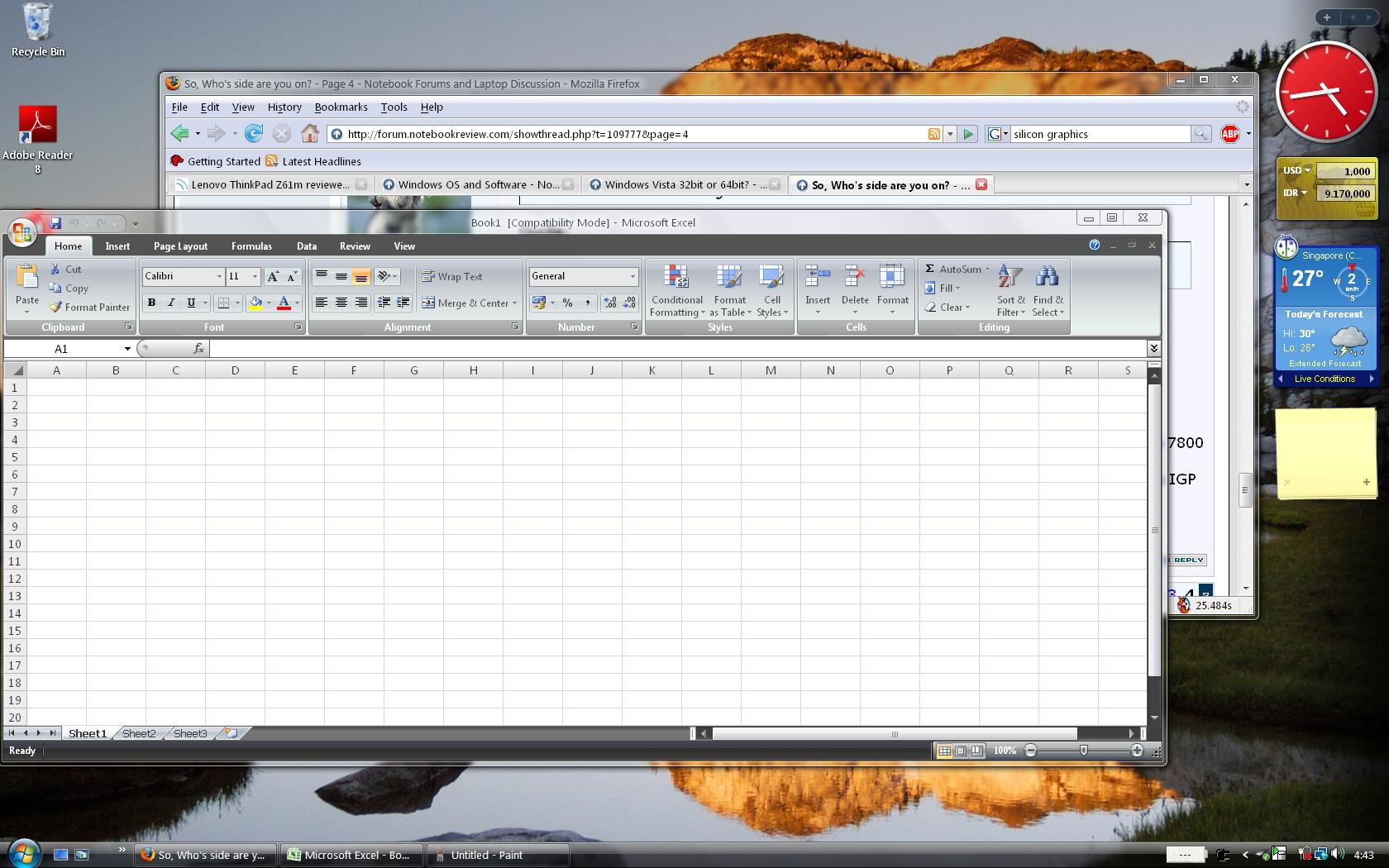Open Untitled - Paint from the taskbar
This screenshot has width=1389, height=868.
[x=498, y=855]
